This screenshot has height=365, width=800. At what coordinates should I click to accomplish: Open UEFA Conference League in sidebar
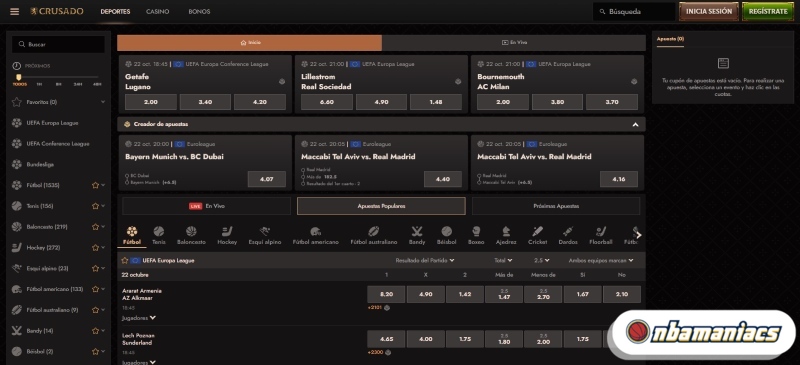(58, 144)
